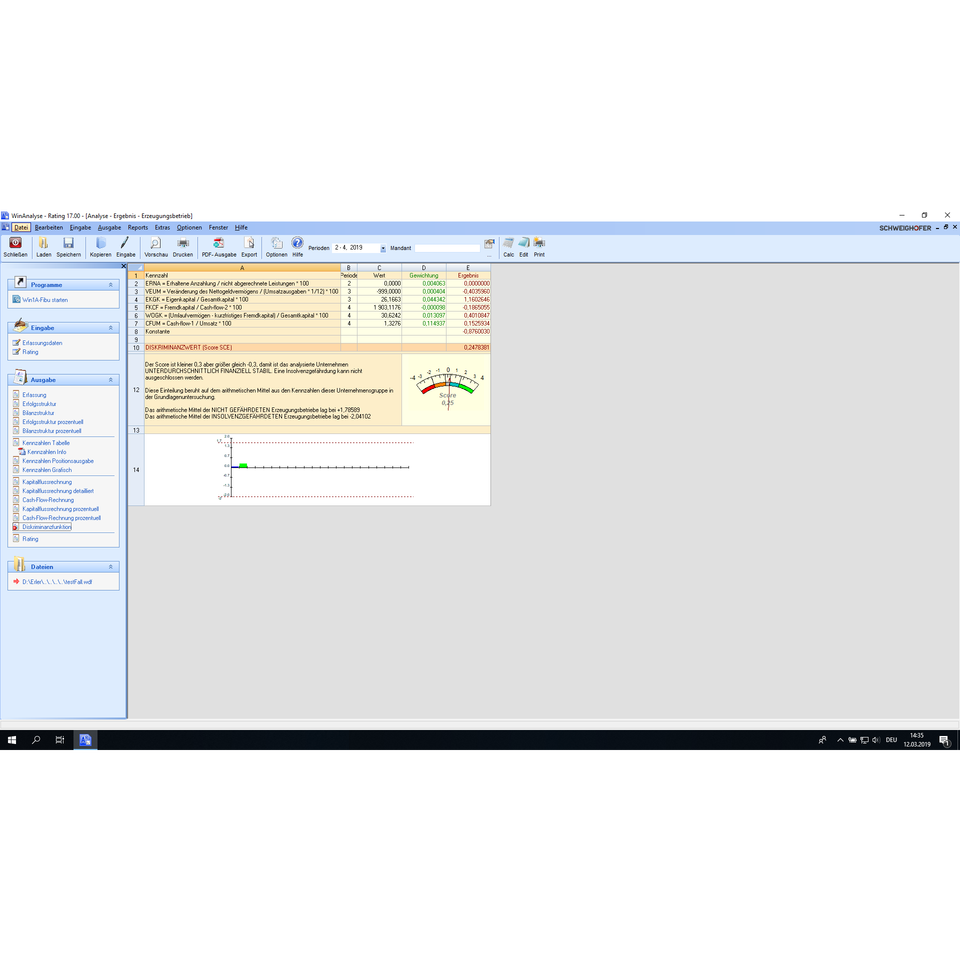Click into the Mandant input field
Image resolution: width=960 pixels, height=960 pixels.
click(x=447, y=248)
